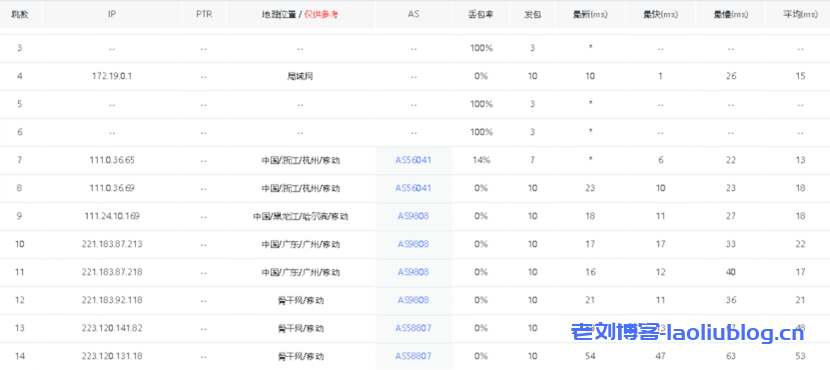Click the 中国/黑龙江/哈尔滨/移动 location cell
The image size is (830, 370).
pos(300,216)
